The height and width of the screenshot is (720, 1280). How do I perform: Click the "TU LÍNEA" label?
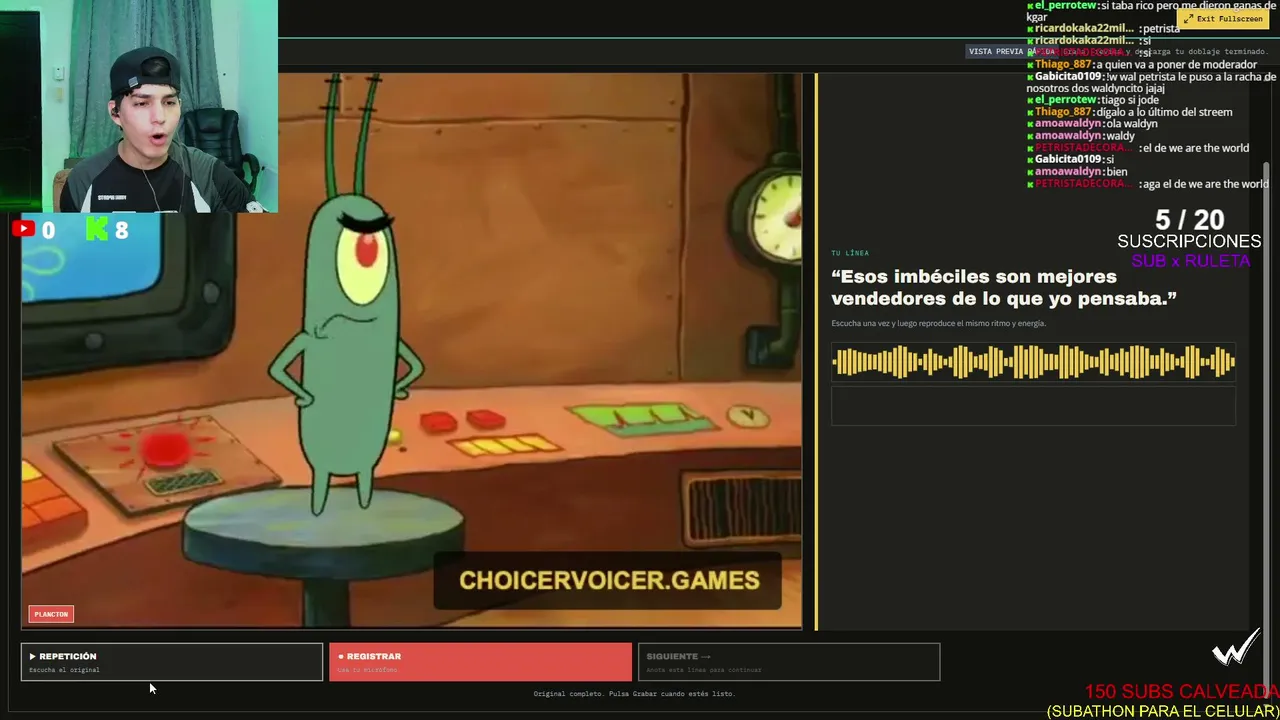click(850, 253)
